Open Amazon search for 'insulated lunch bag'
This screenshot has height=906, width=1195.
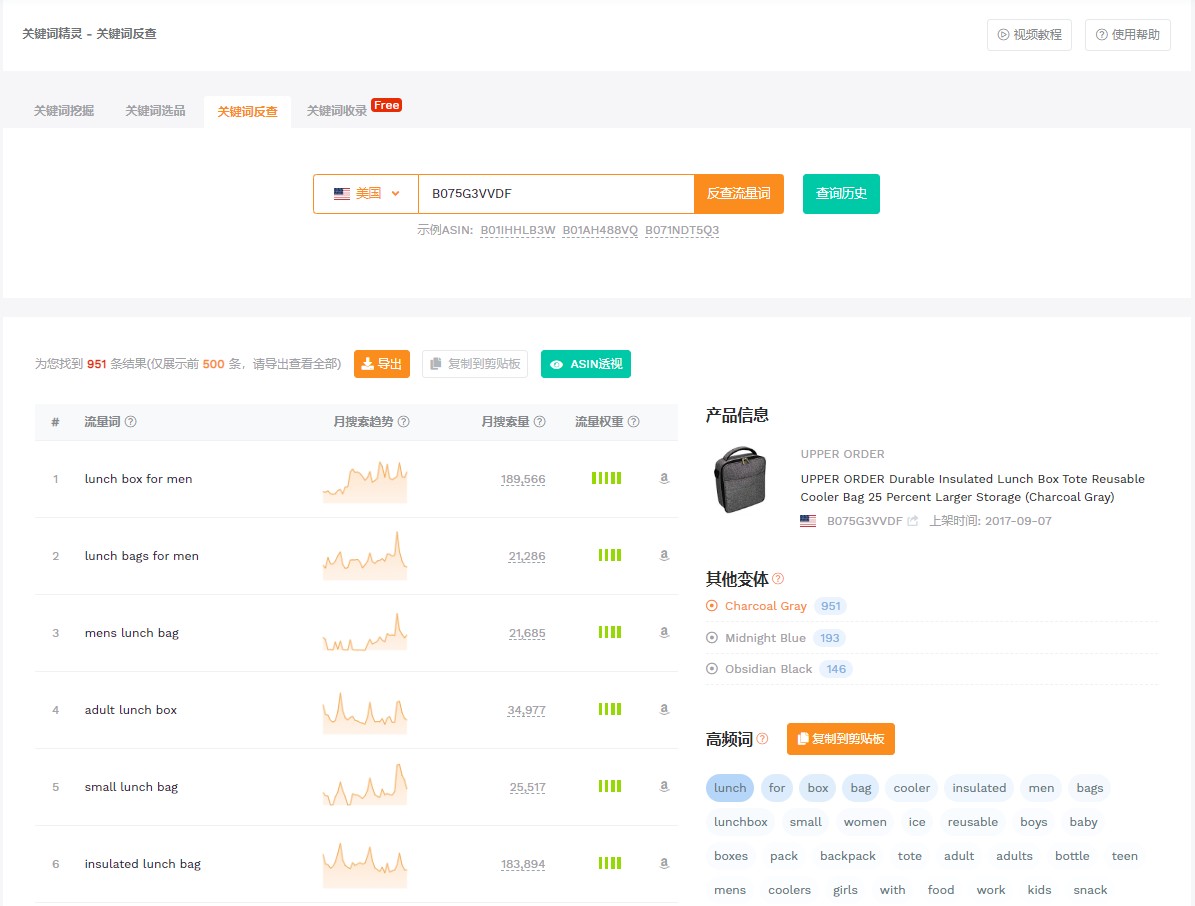(664, 863)
